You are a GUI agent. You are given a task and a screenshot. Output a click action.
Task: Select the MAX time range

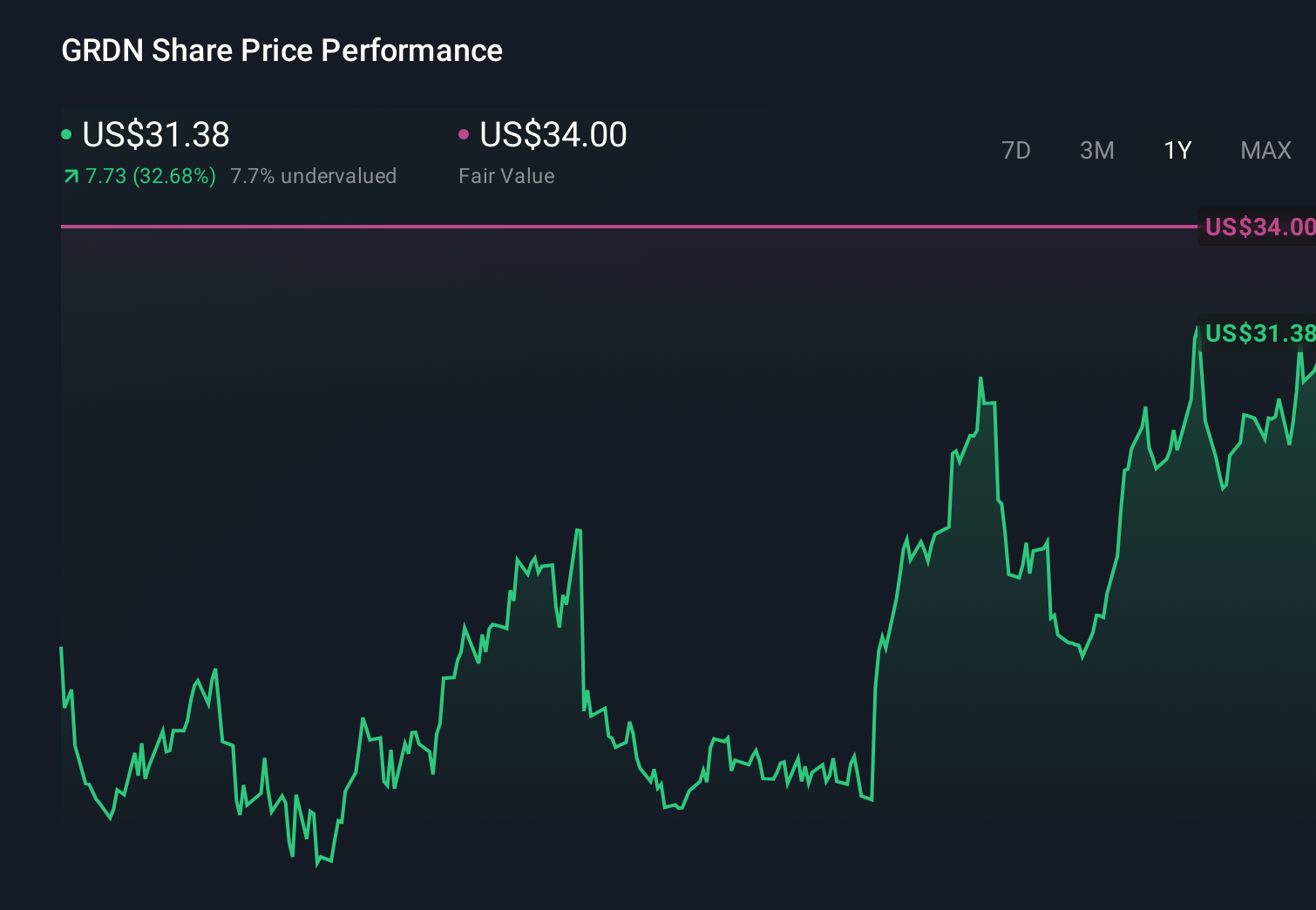[1265, 150]
